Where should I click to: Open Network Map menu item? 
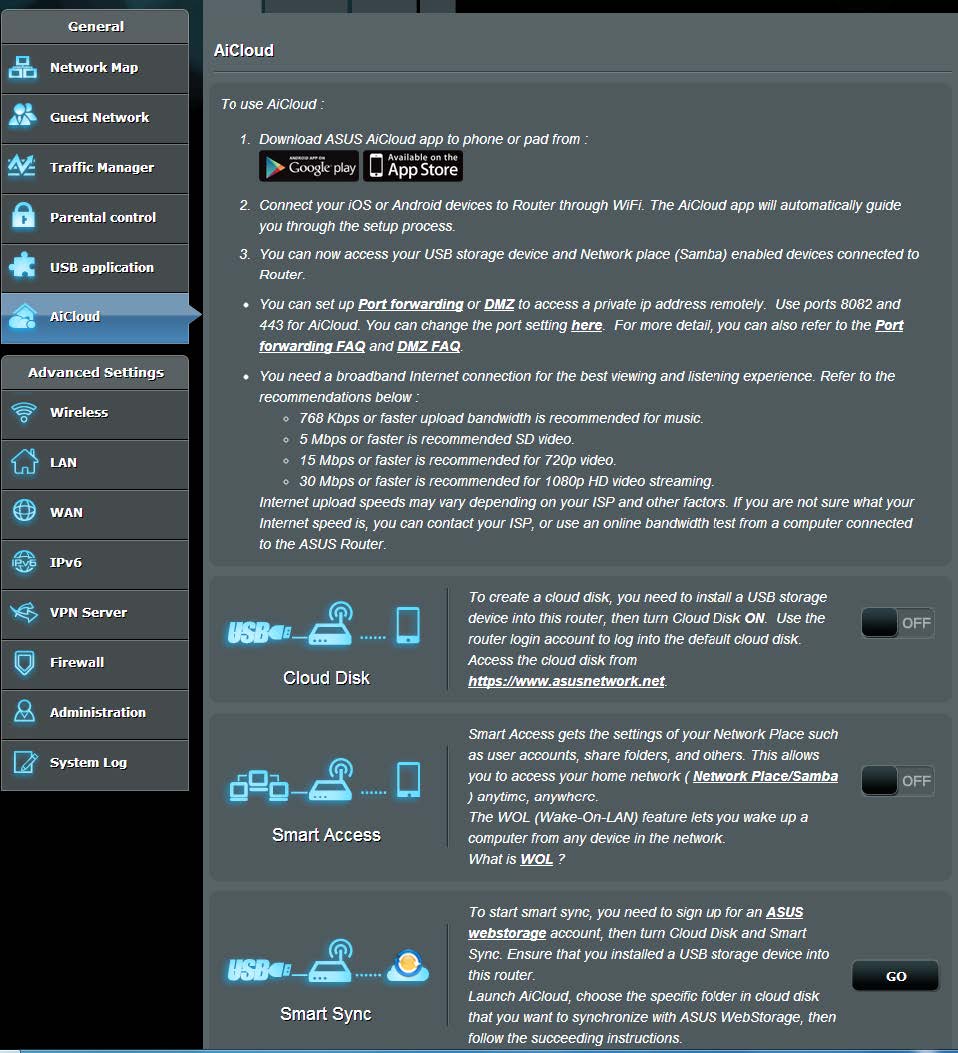(95, 68)
